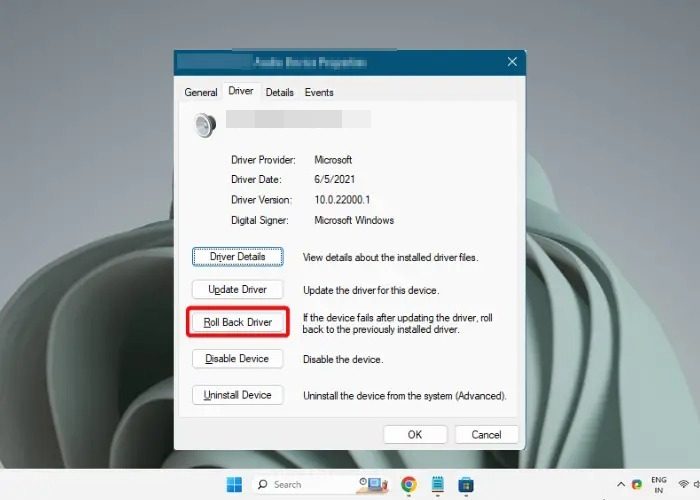Click the Driver Details button
The height and width of the screenshot is (500, 700).
(238, 257)
